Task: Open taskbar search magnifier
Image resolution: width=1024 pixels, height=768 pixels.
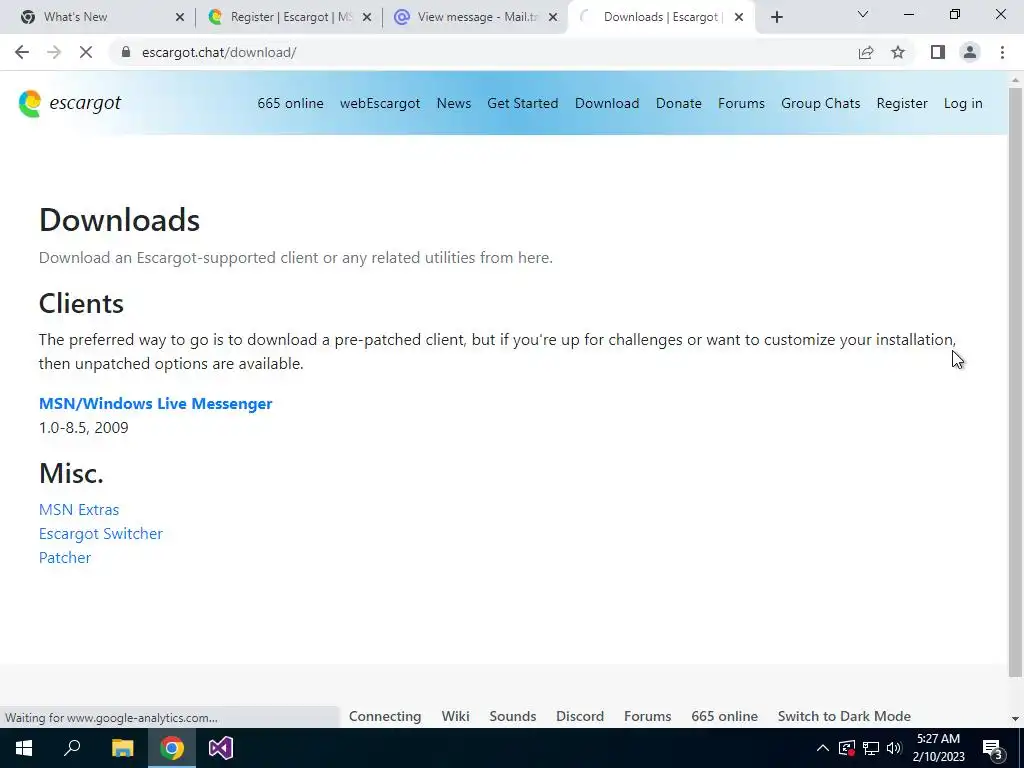Action: coord(72,748)
